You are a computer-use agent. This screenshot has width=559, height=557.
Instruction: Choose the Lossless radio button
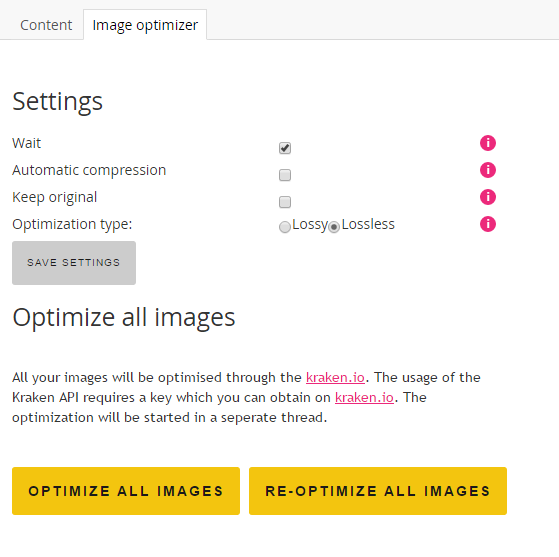[334, 227]
